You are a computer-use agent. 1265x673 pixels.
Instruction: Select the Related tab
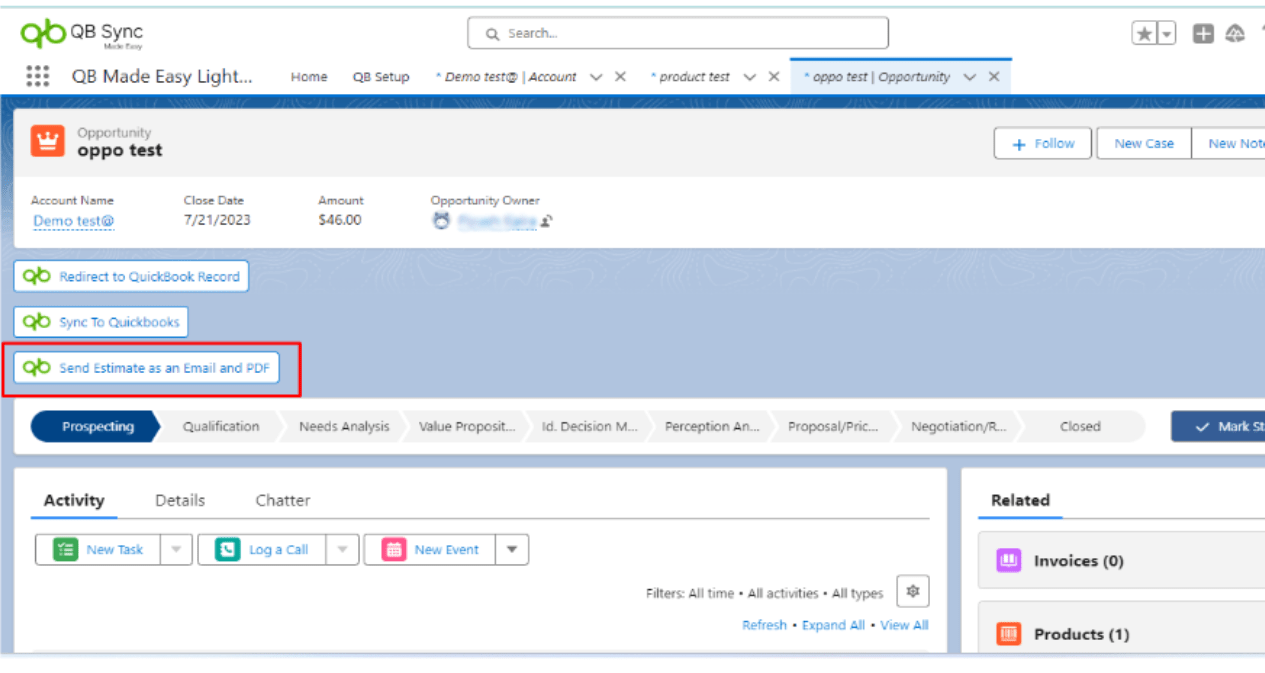[x=1020, y=500]
